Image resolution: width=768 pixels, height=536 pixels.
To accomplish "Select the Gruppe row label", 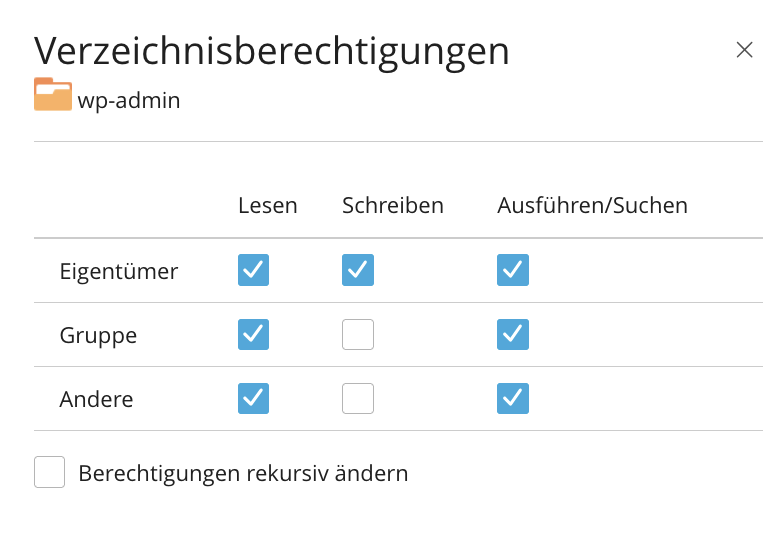I will (98, 335).
